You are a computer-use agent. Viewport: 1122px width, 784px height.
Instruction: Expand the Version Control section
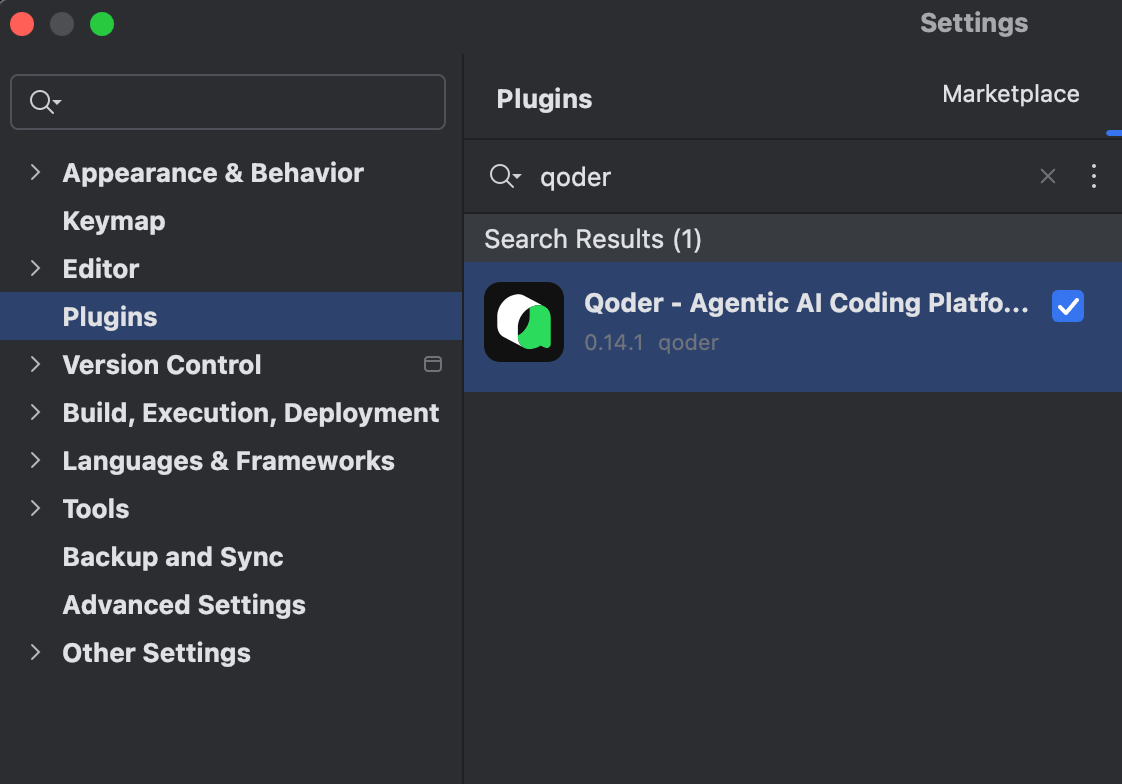tap(36, 365)
